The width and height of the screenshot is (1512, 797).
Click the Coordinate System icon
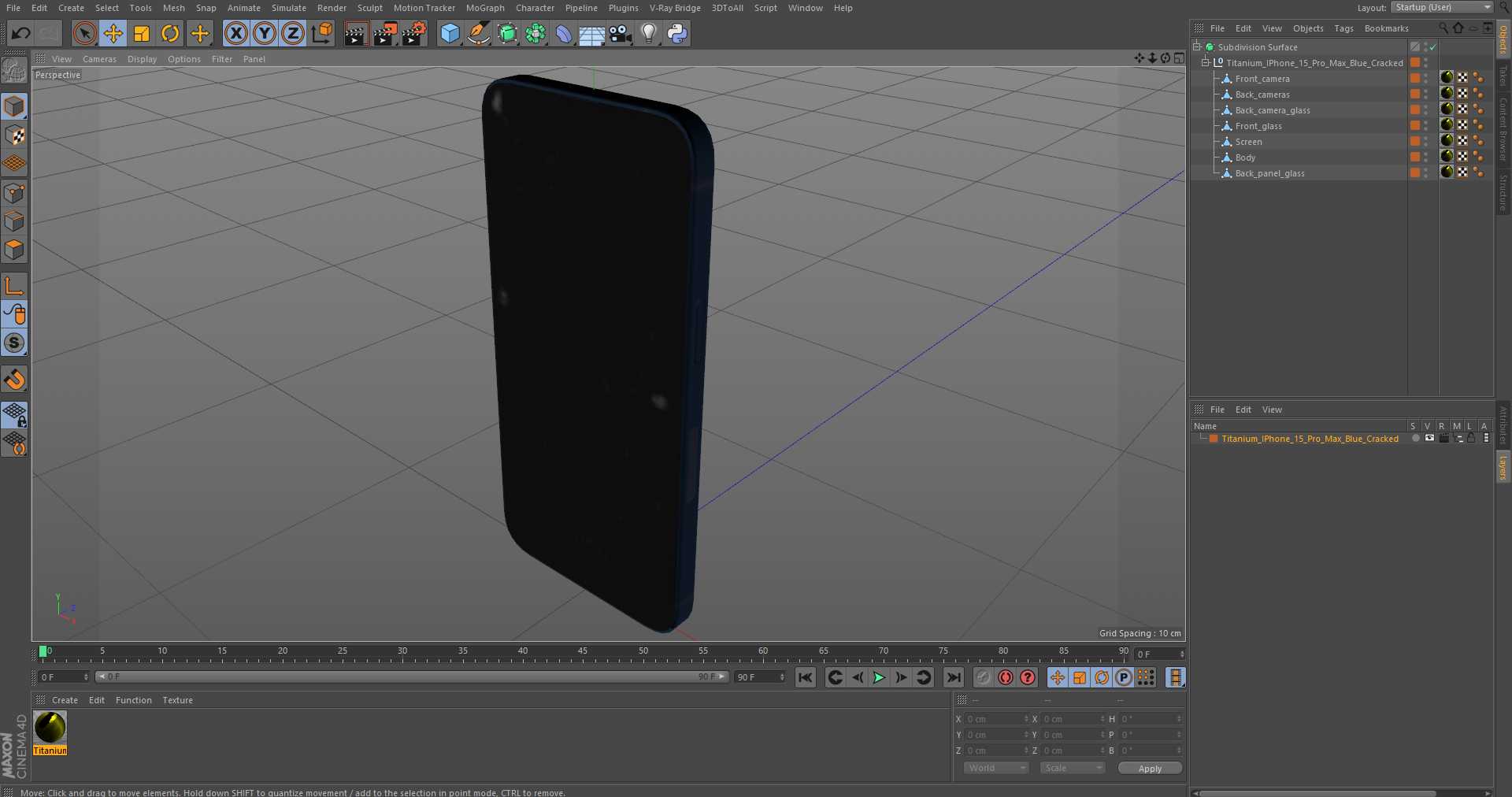pyautogui.click(x=321, y=33)
